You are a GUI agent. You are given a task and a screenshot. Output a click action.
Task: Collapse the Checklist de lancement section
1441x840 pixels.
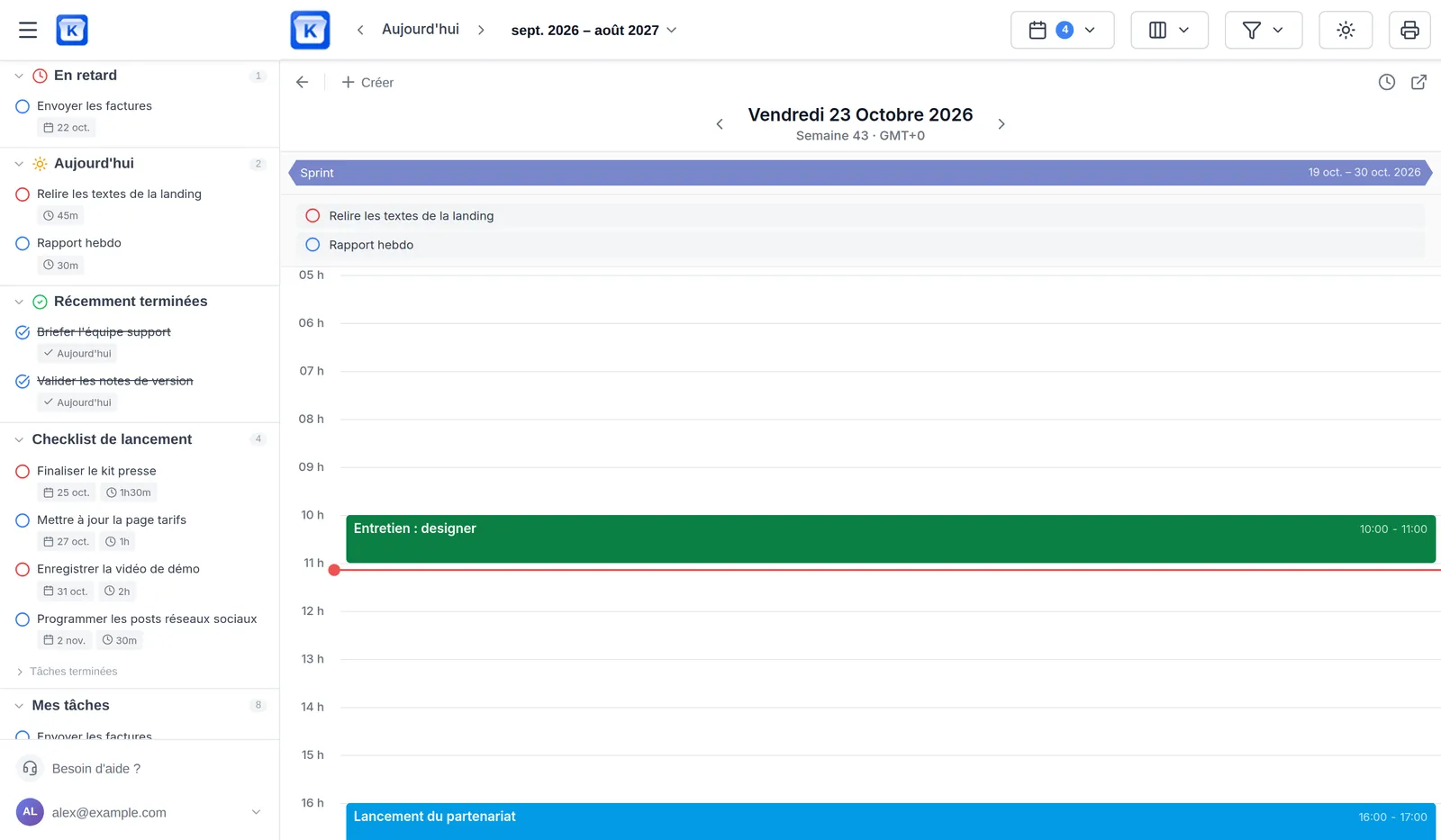coord(19,439)
